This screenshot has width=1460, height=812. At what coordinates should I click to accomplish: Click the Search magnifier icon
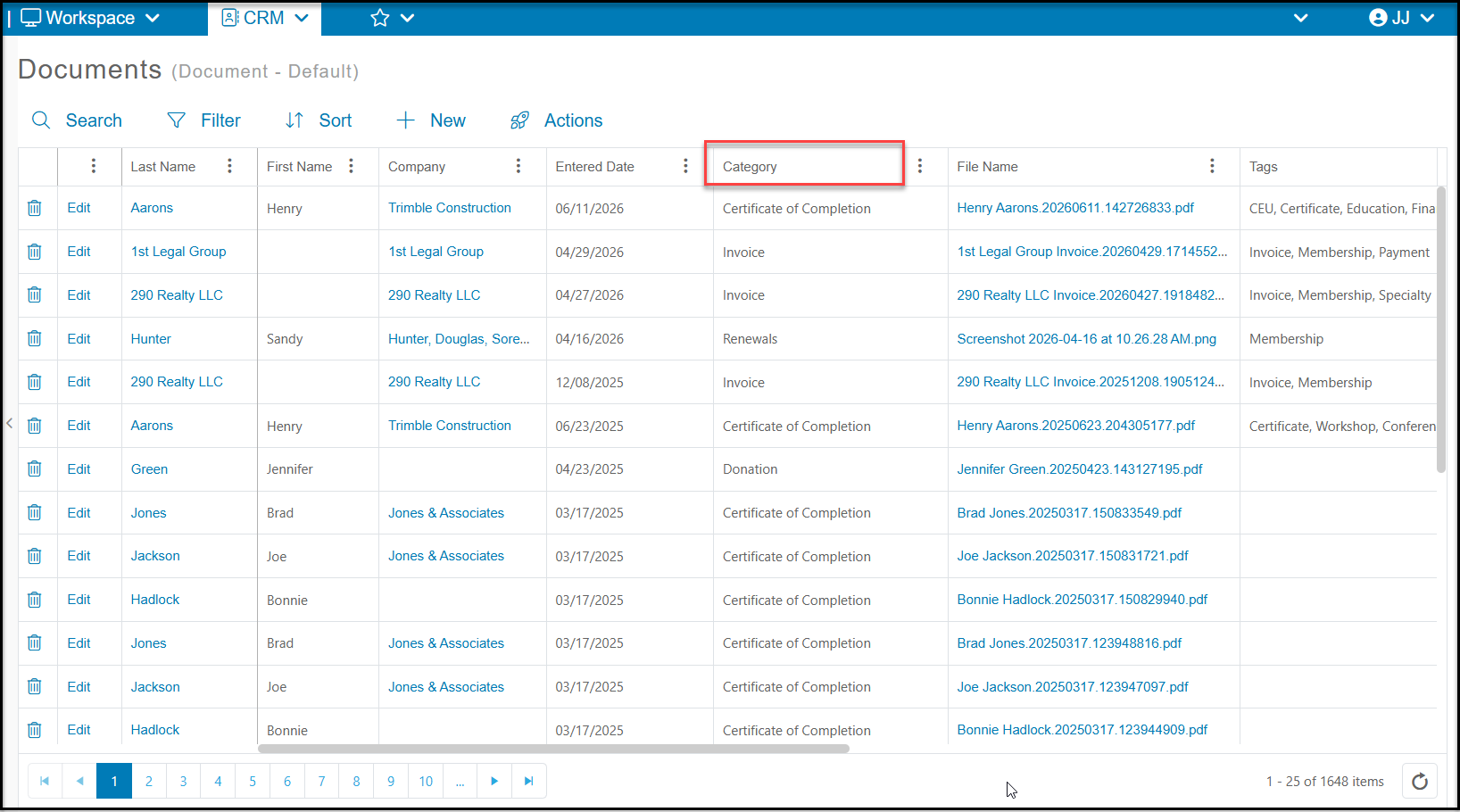click(x=41, y=120)
